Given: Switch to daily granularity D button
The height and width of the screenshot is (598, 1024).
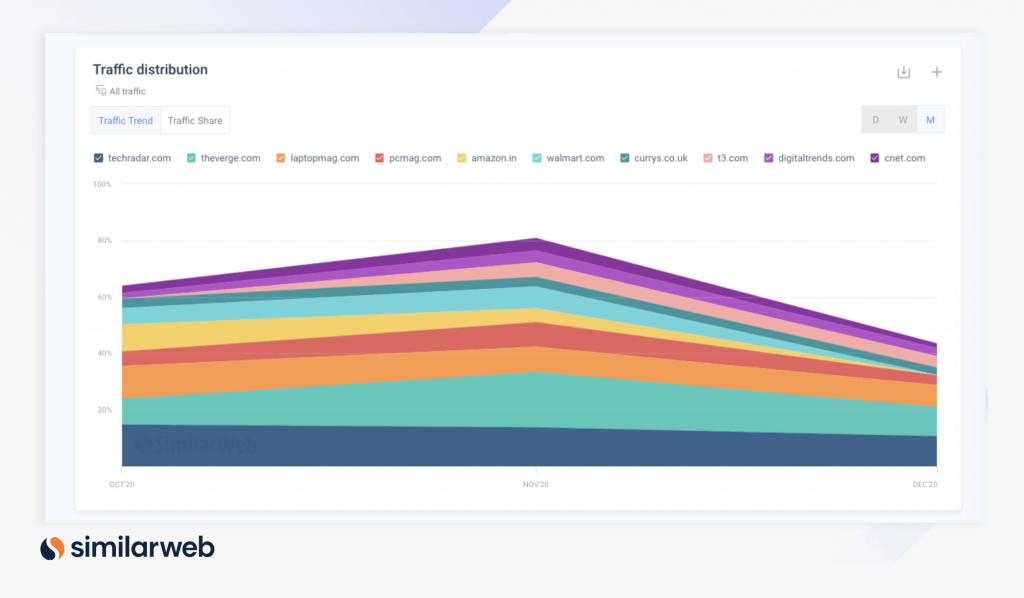Looking at the screenshot, I should coord(876,120).
